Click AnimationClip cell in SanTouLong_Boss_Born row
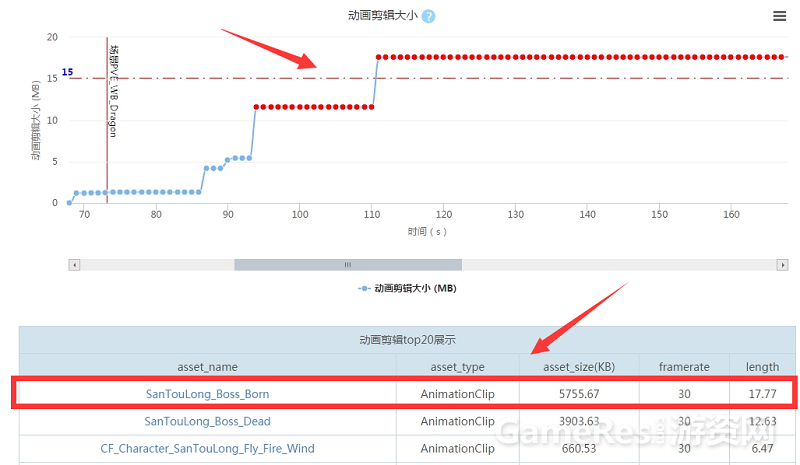The height and width of the screenshot is (465, 800). coord(457,394)
